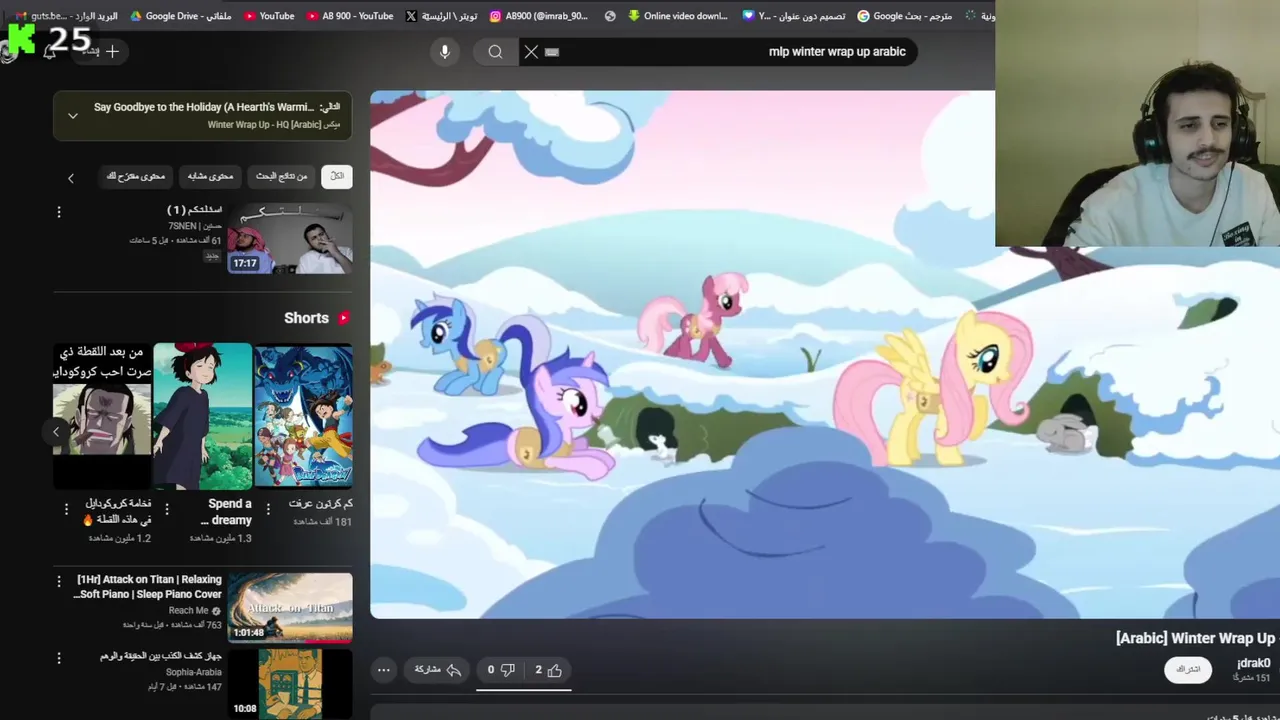Click 'Attack on Titan | Relaxing' video title
The height and width of the screenshot is (720, 1280).
coord(149,587)
